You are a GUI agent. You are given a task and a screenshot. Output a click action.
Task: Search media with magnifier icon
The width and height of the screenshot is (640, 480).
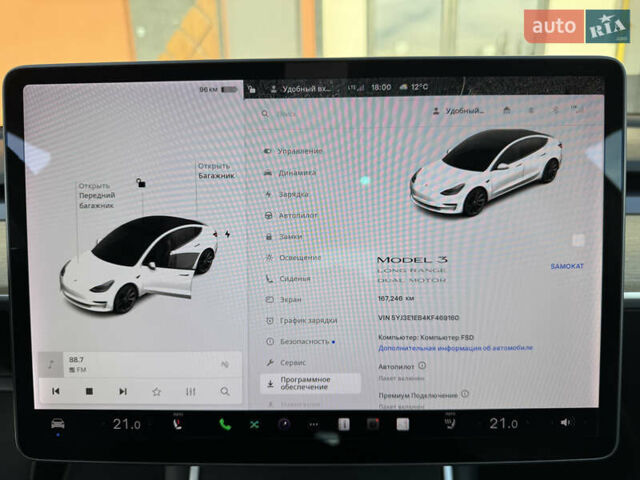pyautogui.click(x=224, y=391)
